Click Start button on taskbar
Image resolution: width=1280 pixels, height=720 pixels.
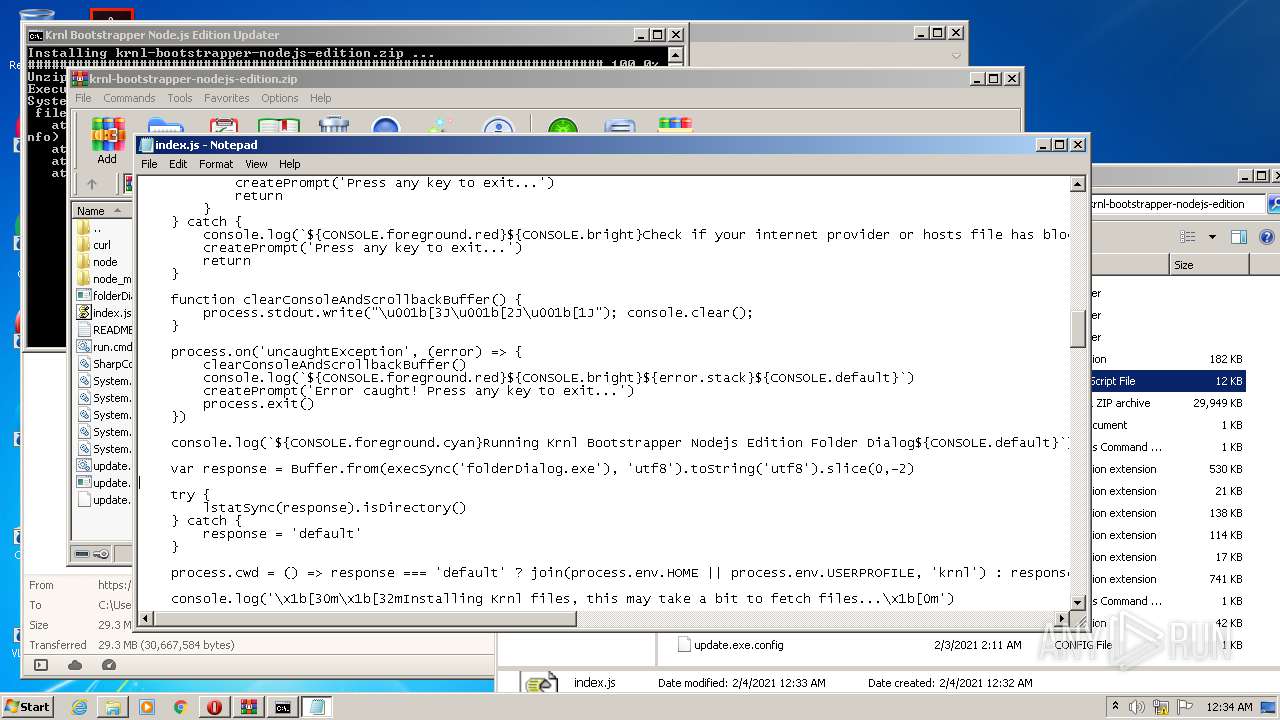point(28,707)
